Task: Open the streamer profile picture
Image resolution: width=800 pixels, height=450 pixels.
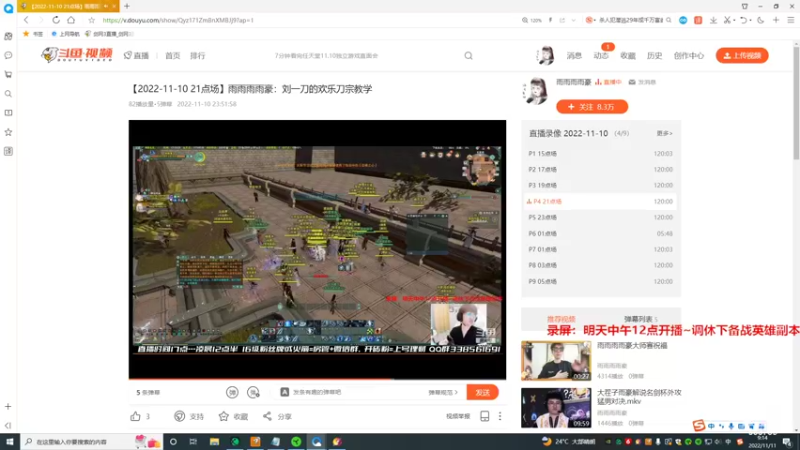Action: (537, 91)
